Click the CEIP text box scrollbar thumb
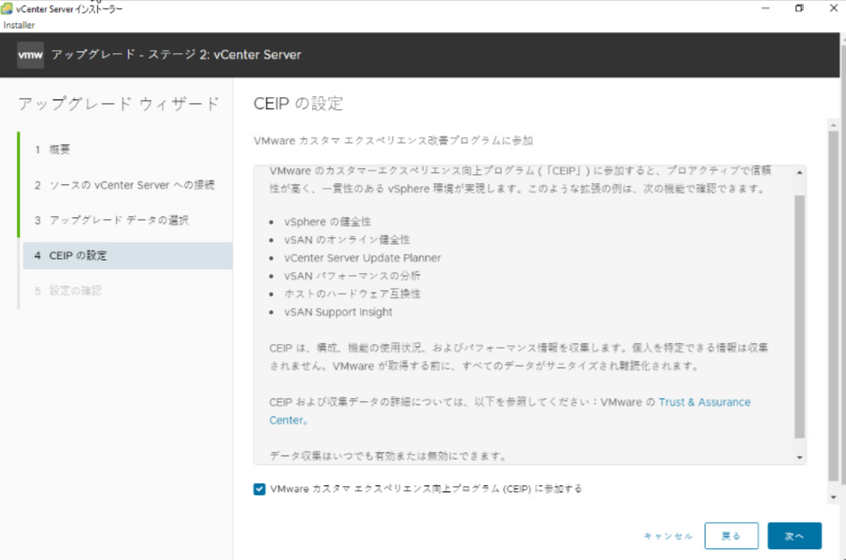 tap(800, 317)
